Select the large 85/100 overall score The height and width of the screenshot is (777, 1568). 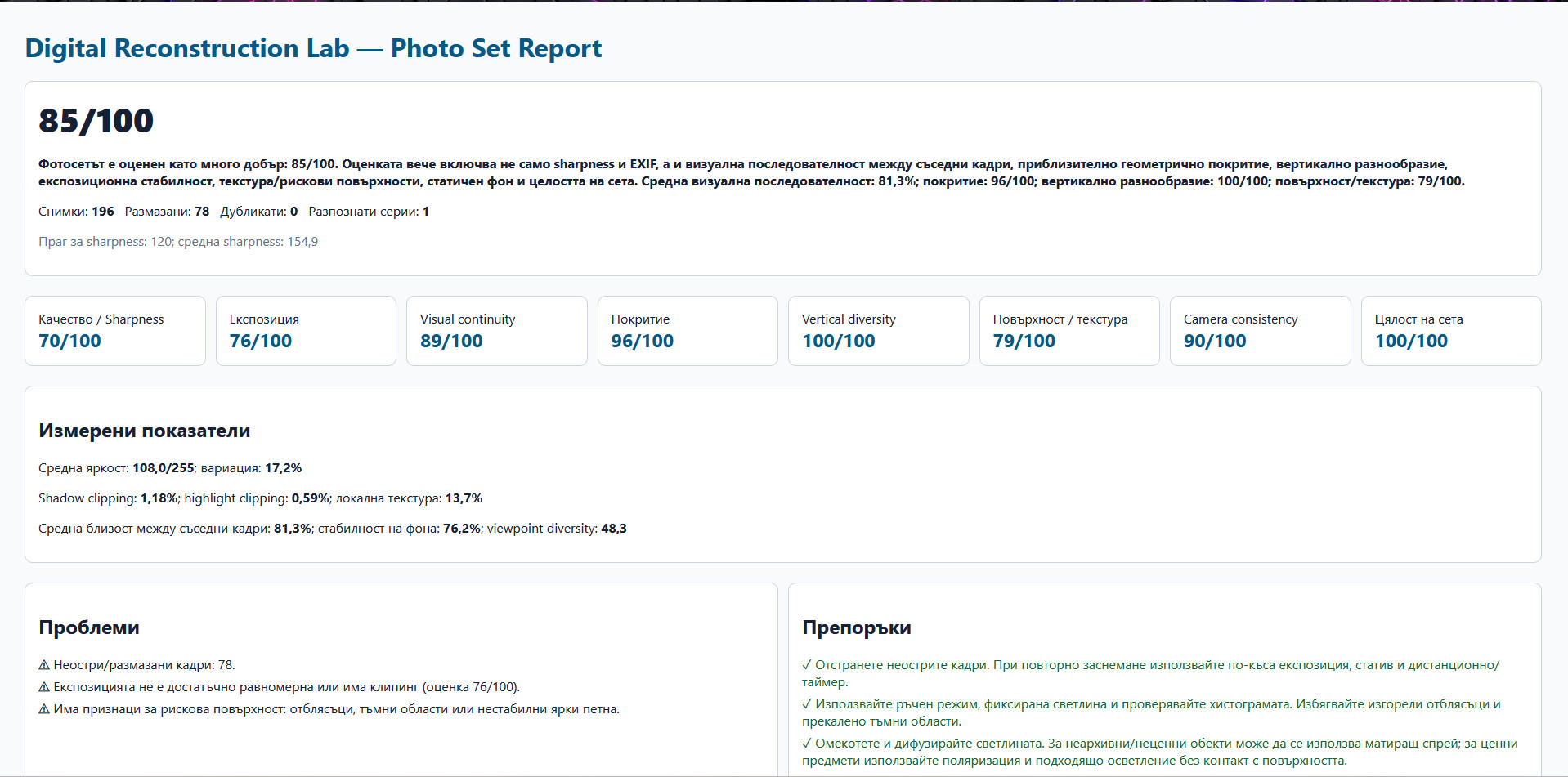[96, 121]
